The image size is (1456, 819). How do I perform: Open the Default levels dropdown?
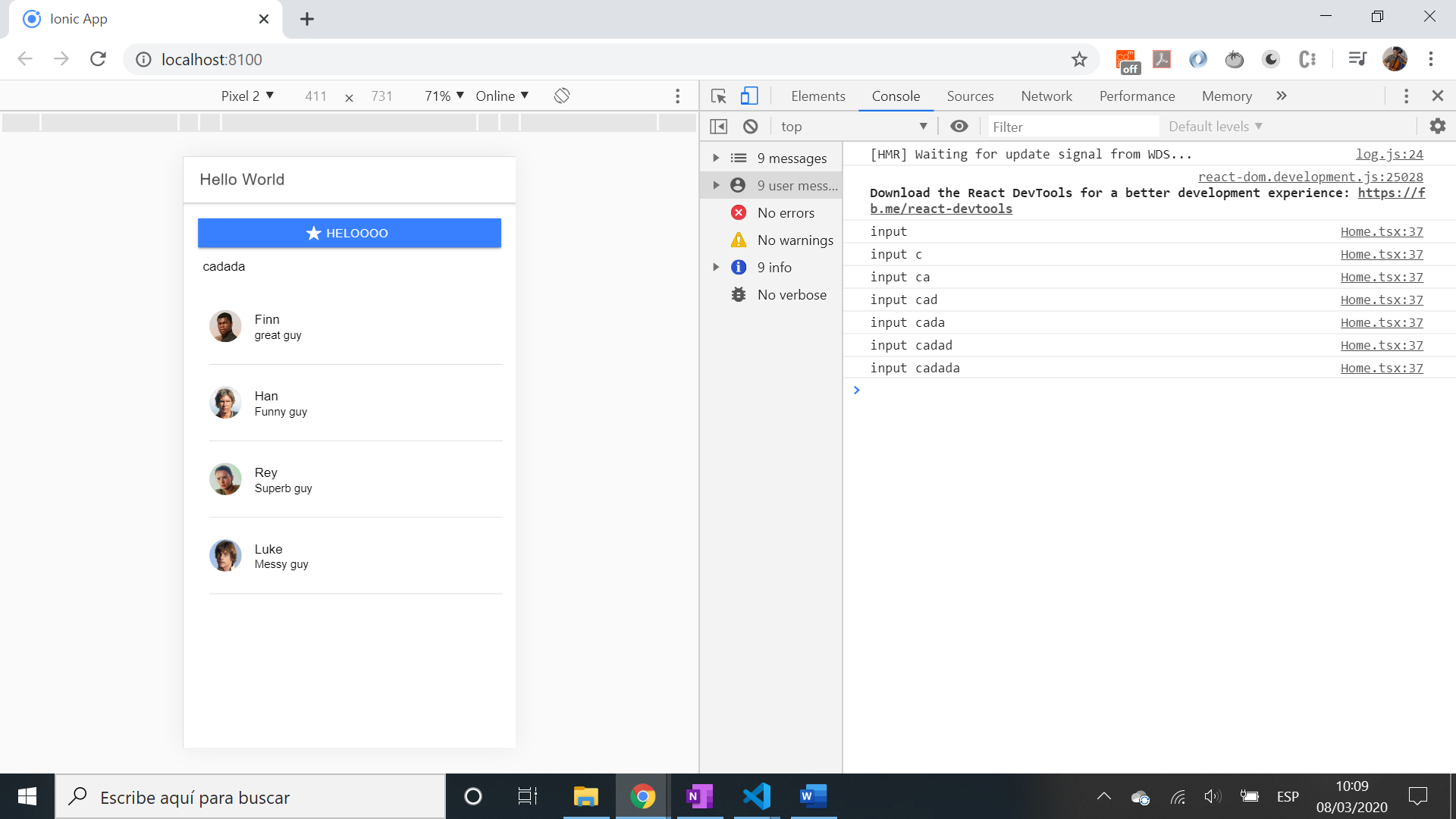(x=1215, y=127)
